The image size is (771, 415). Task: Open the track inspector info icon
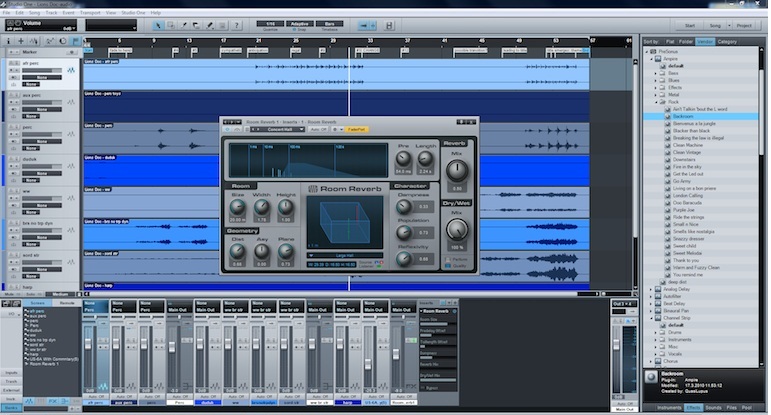[x=8, y=41]
